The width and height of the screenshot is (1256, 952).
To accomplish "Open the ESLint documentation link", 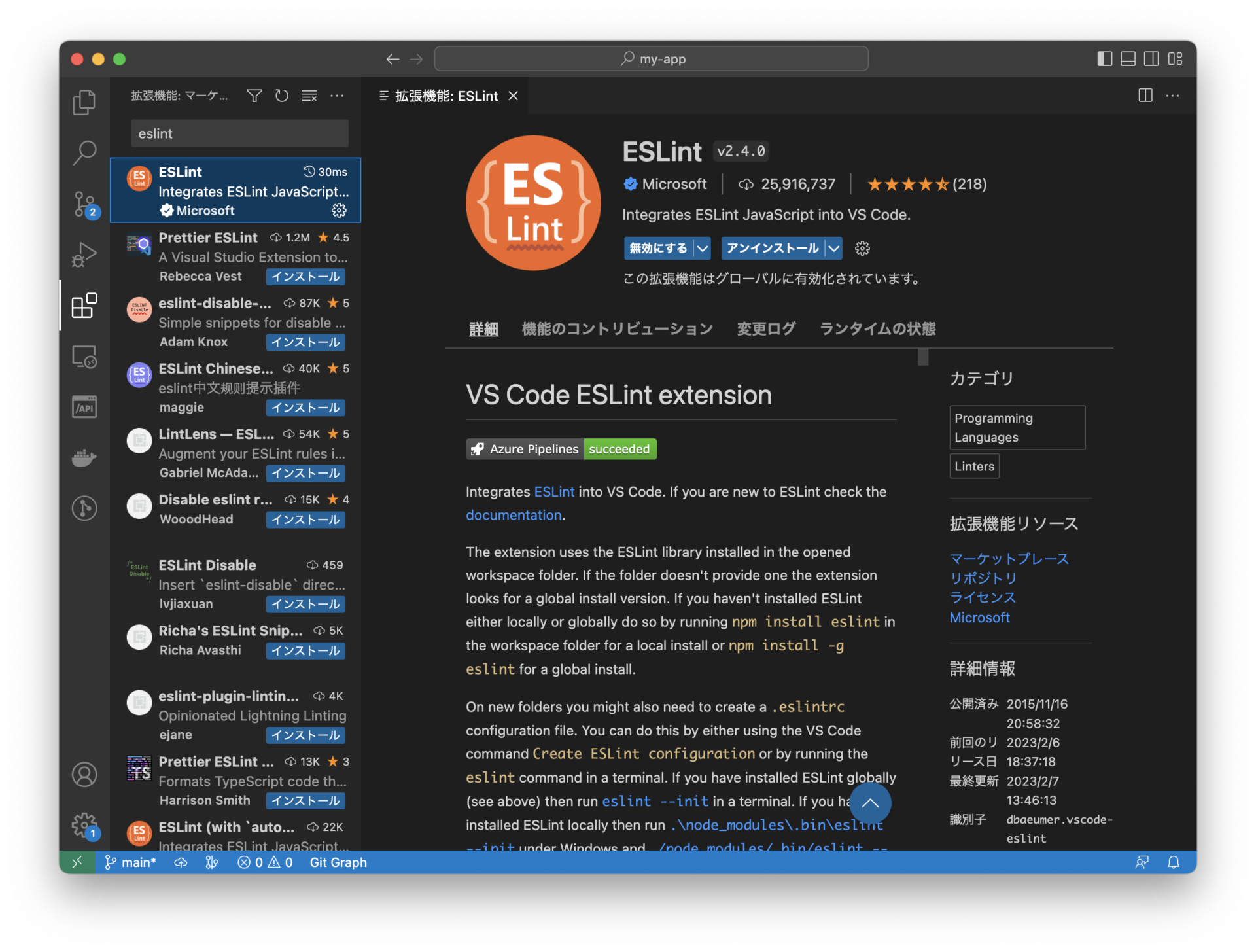I will [514, 515].
